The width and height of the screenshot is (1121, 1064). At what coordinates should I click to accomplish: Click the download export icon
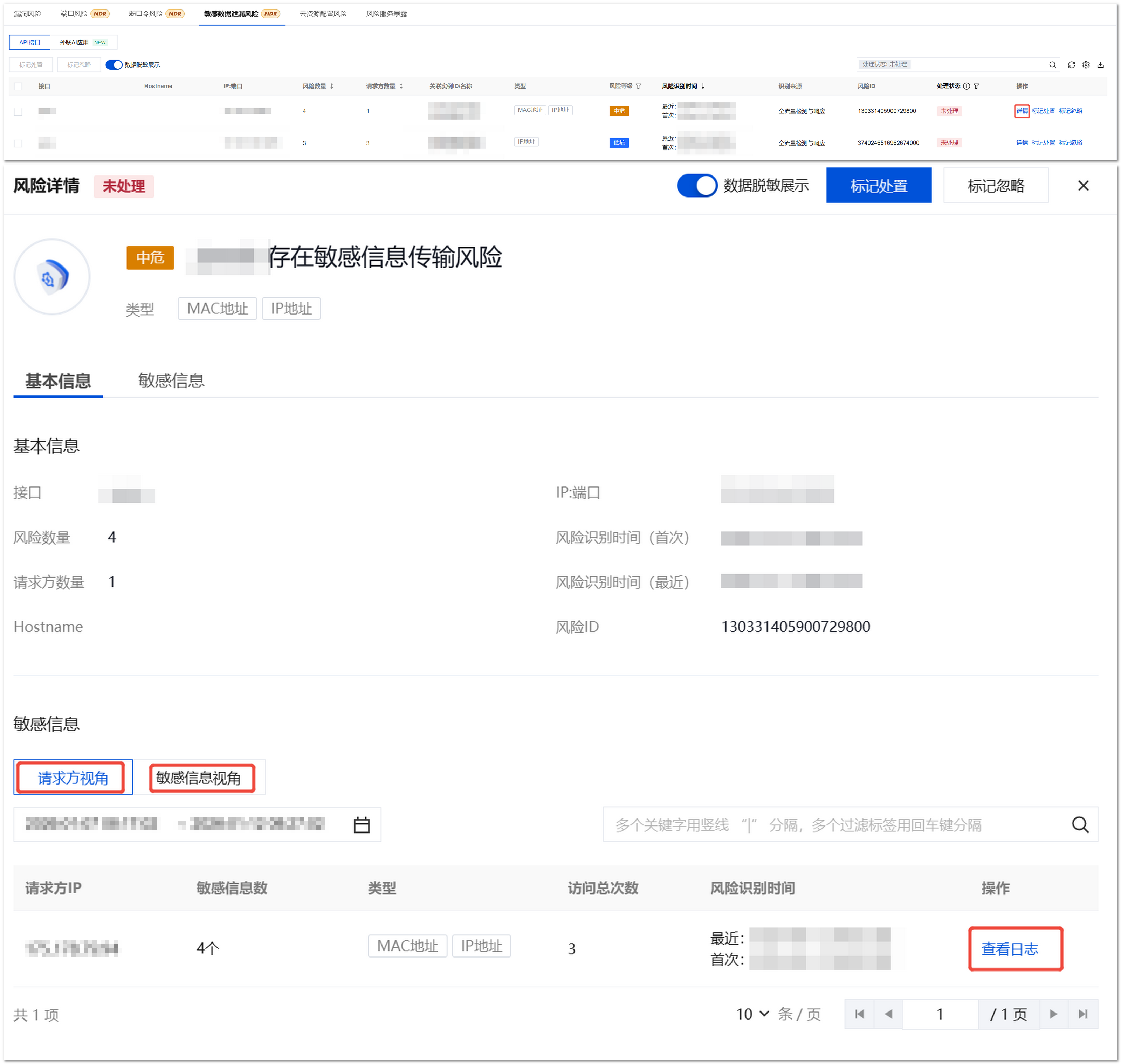(1101, 65)
